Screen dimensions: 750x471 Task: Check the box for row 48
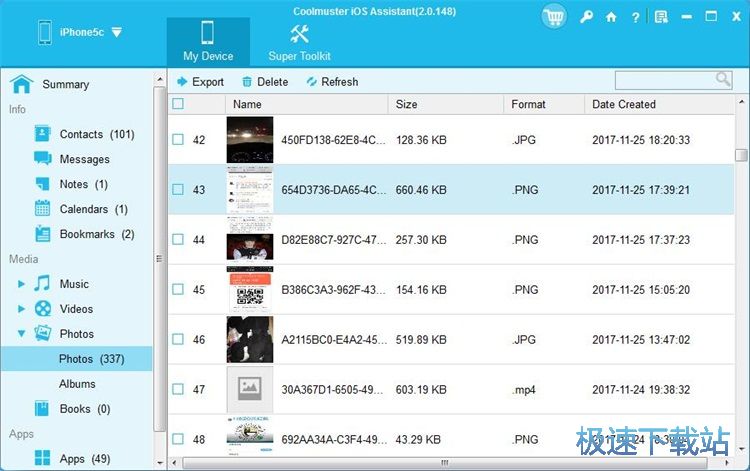178,439
